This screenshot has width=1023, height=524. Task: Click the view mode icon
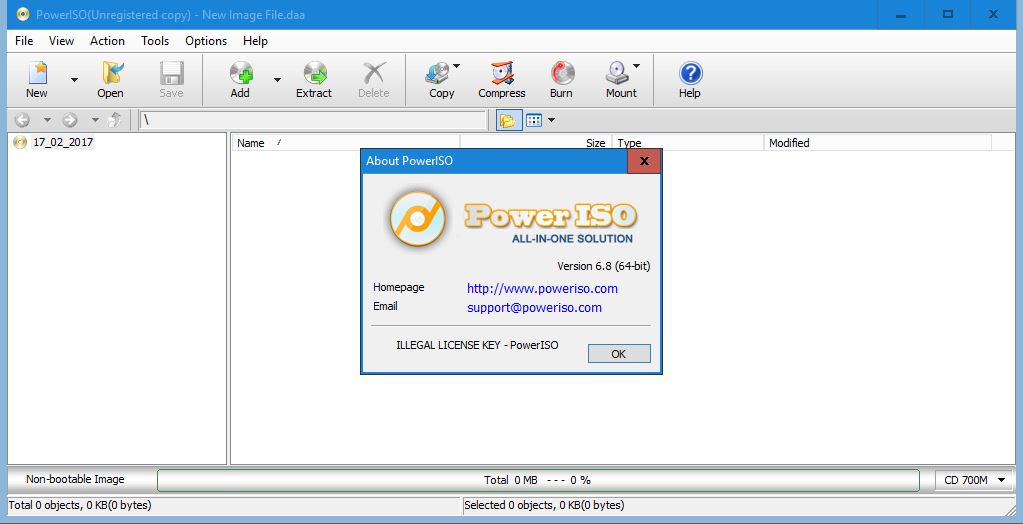(534, 120)
